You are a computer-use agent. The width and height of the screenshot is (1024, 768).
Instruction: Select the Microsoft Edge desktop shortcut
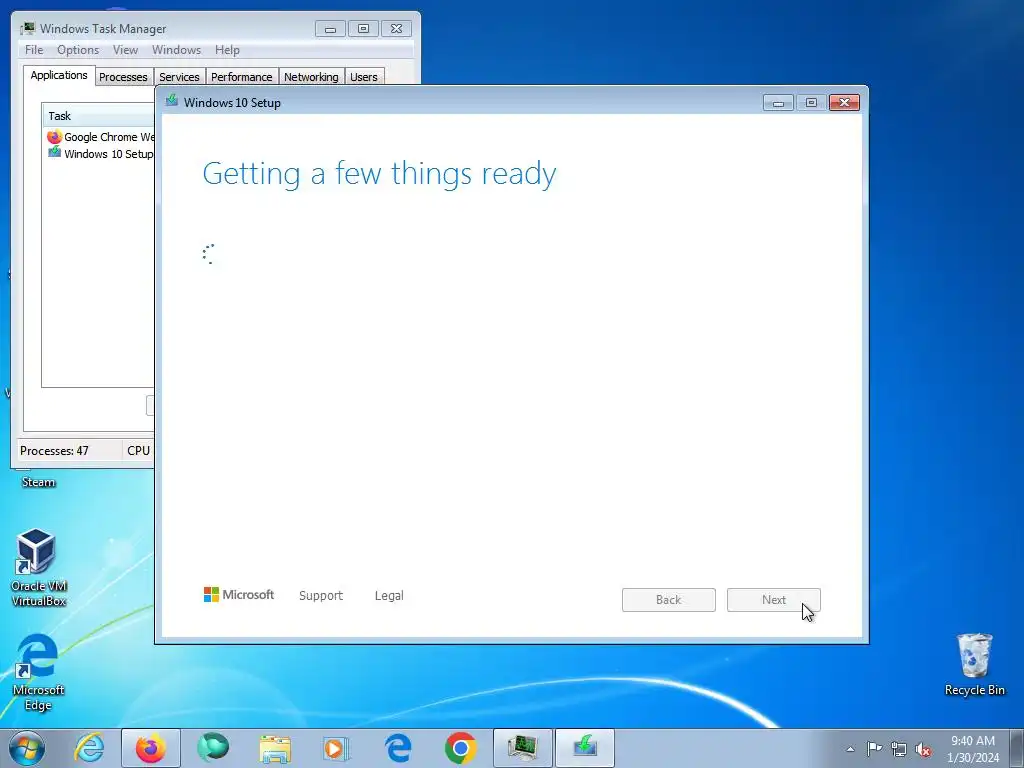point(38,671)
